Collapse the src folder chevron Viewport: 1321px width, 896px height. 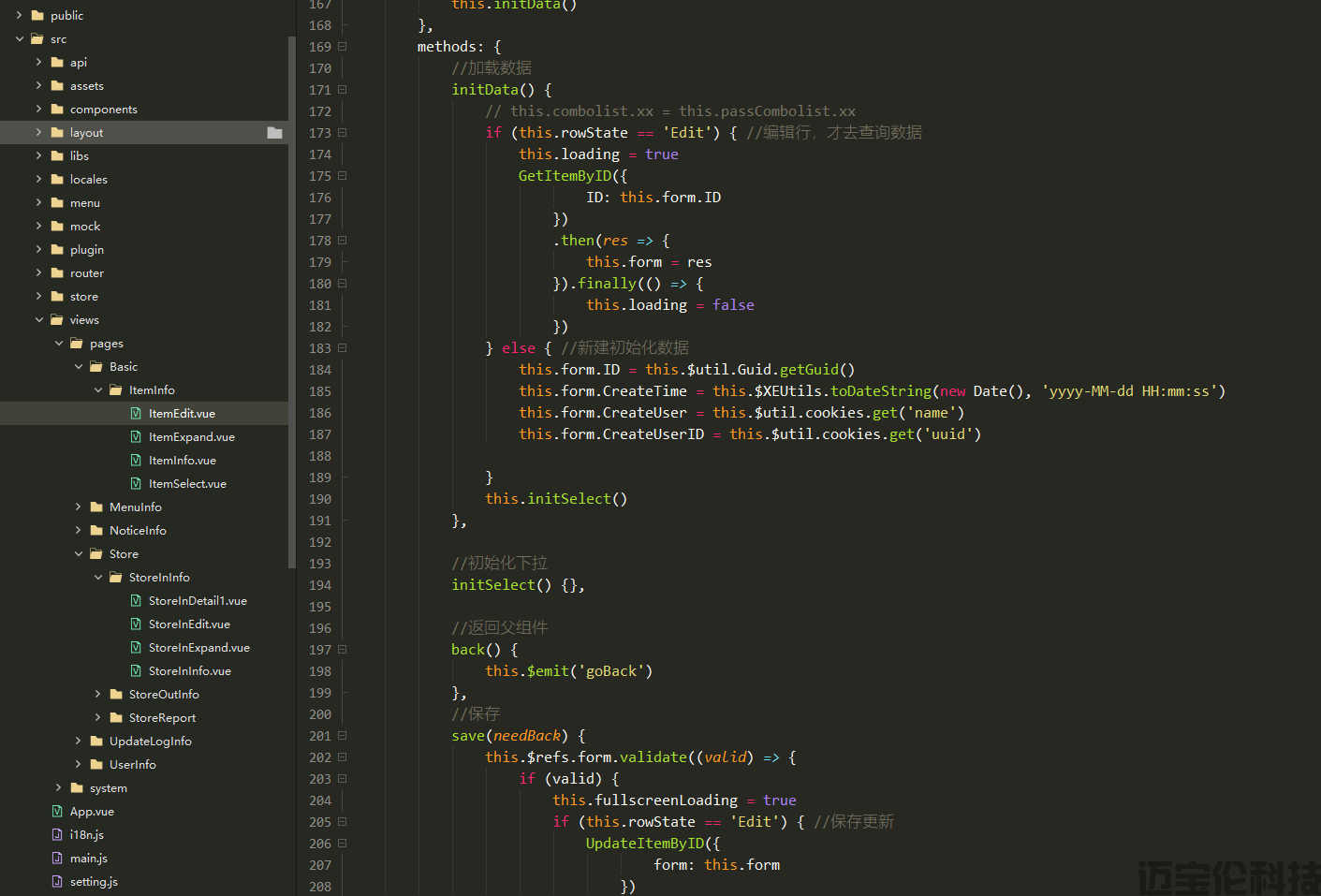pyautogui.click(x=20, y=38)
